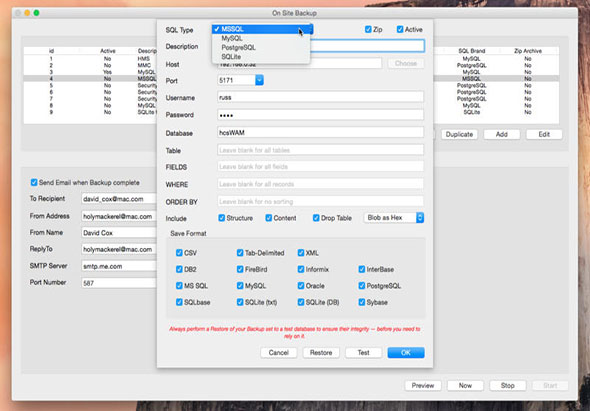
Task: Click the Table input field
Action: pos(321,150)
